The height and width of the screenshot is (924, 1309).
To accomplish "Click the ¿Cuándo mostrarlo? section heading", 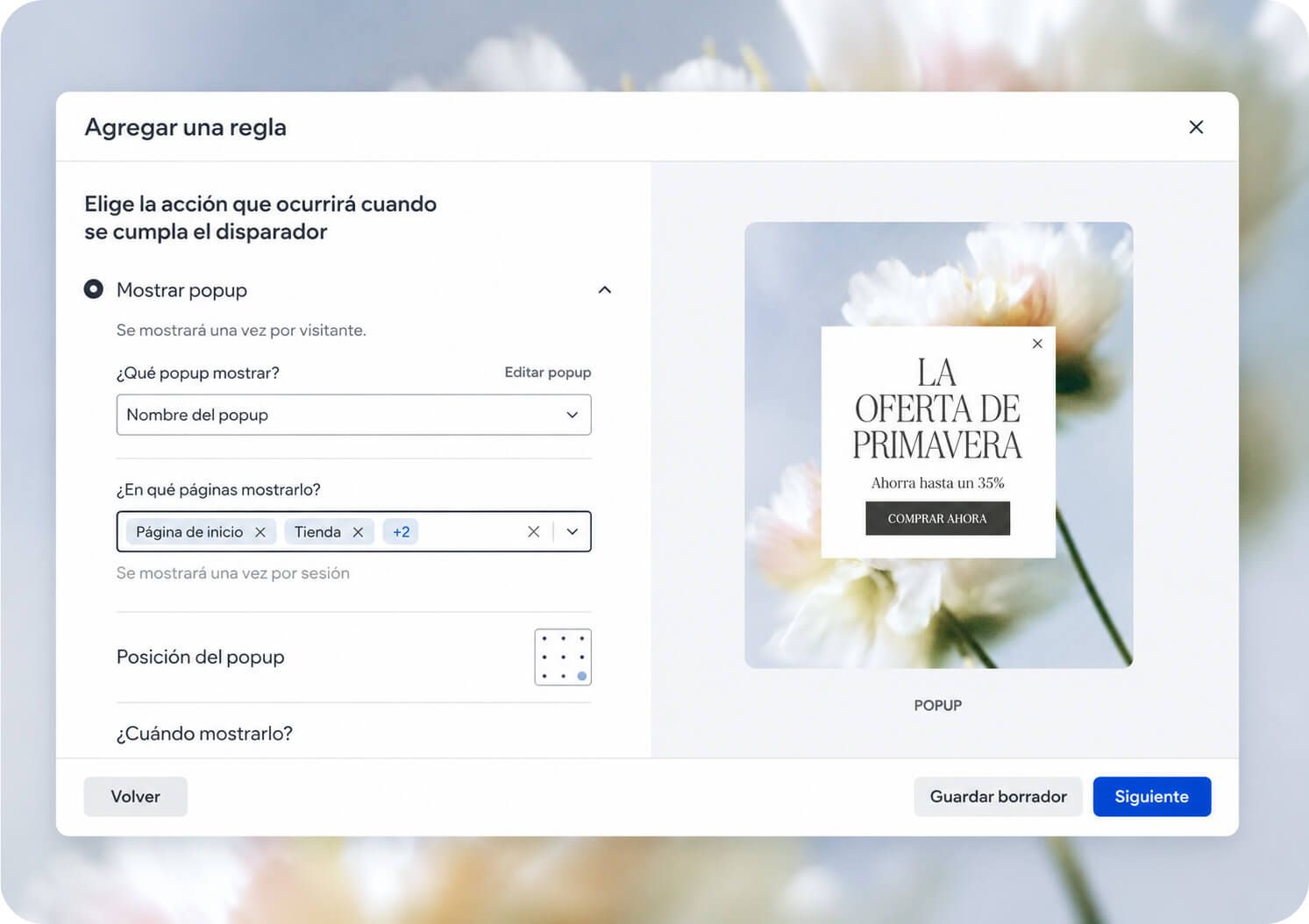I will click(204, 733).
